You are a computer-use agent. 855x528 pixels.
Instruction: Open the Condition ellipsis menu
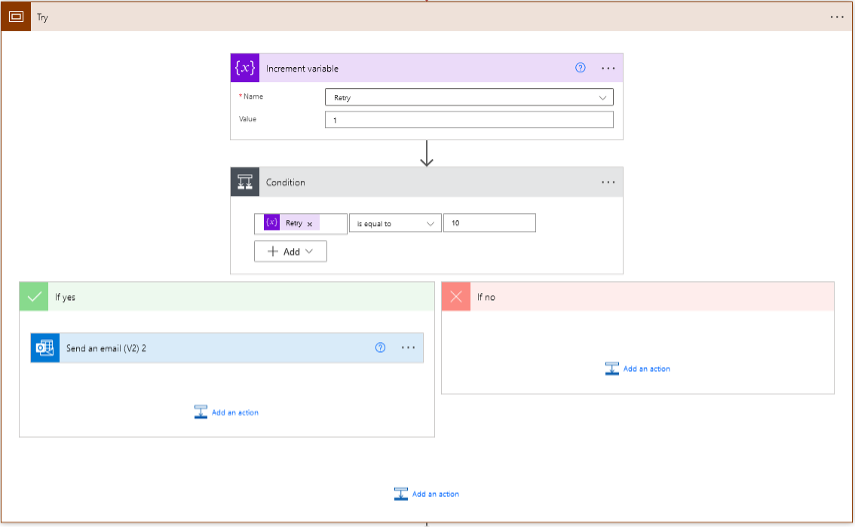608,182
